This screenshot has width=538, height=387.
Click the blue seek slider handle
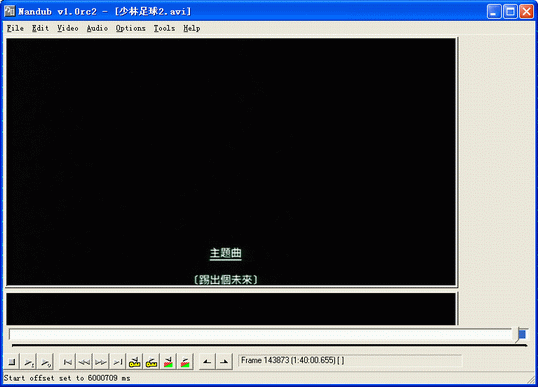pos(522,335)
